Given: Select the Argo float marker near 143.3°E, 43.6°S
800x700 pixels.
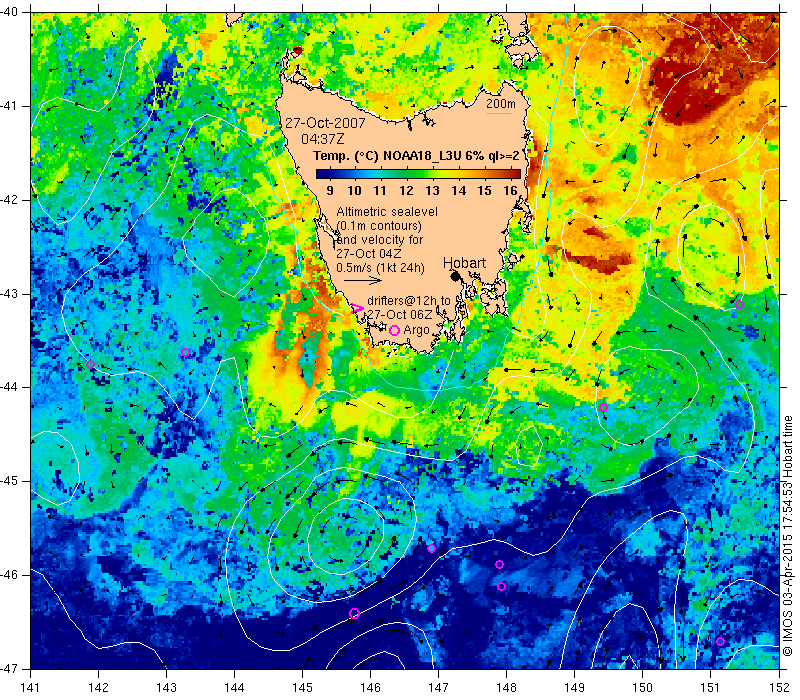Looking at the screenshot, I should (x=185, y=353).
